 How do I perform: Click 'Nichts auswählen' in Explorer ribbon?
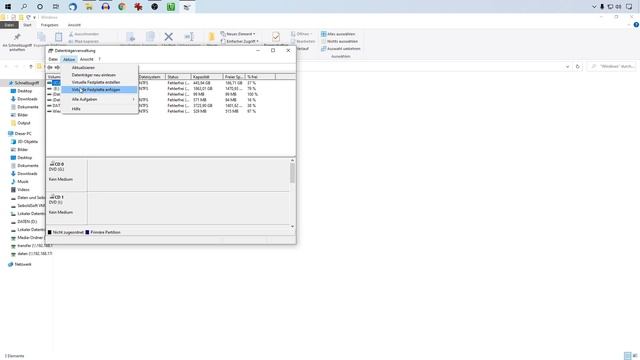[339, 41]
